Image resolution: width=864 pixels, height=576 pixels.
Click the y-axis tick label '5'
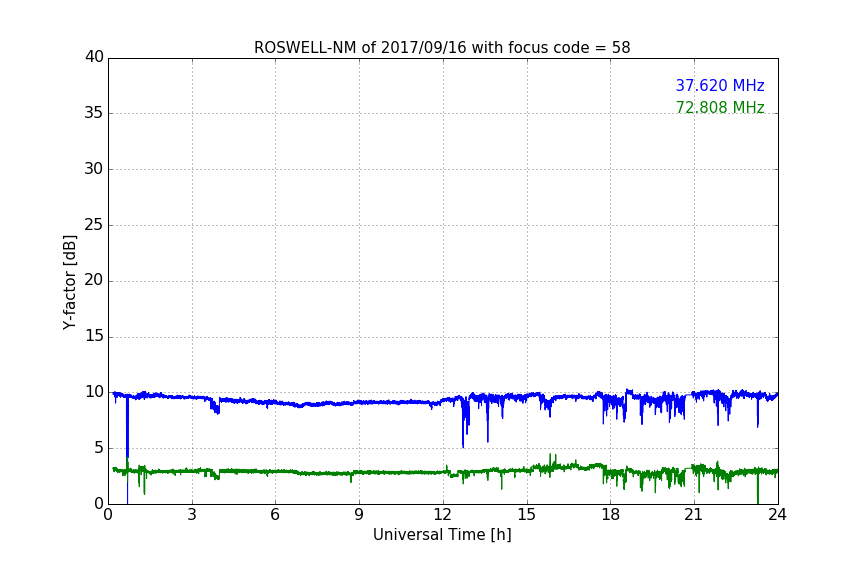click(x=99, y=448)
